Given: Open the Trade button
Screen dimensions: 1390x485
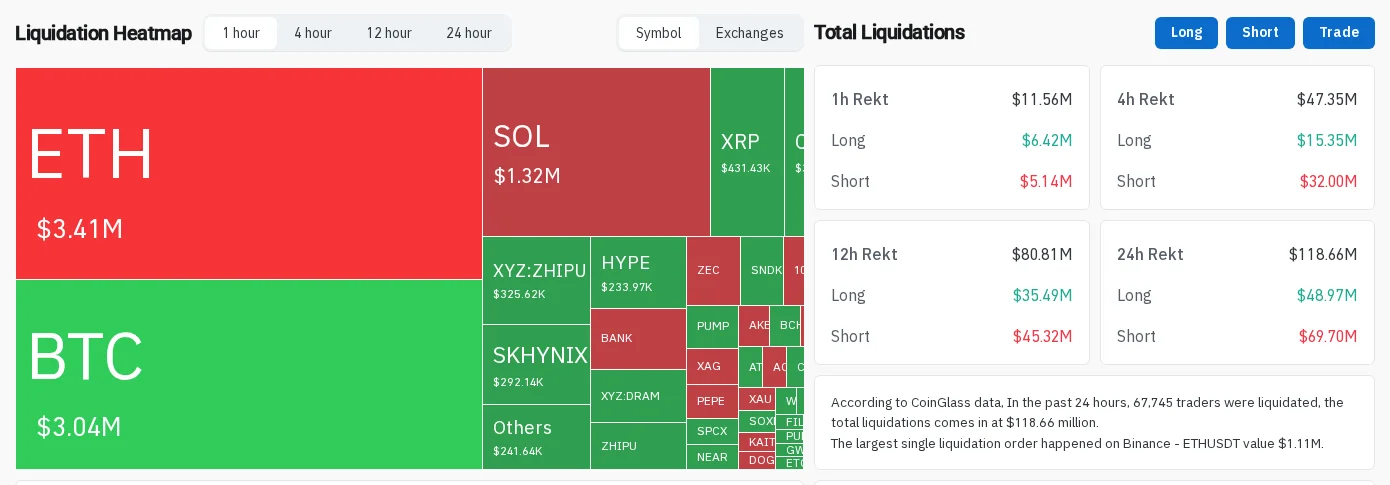Looking at the screenshot, I should point(1339,33).
